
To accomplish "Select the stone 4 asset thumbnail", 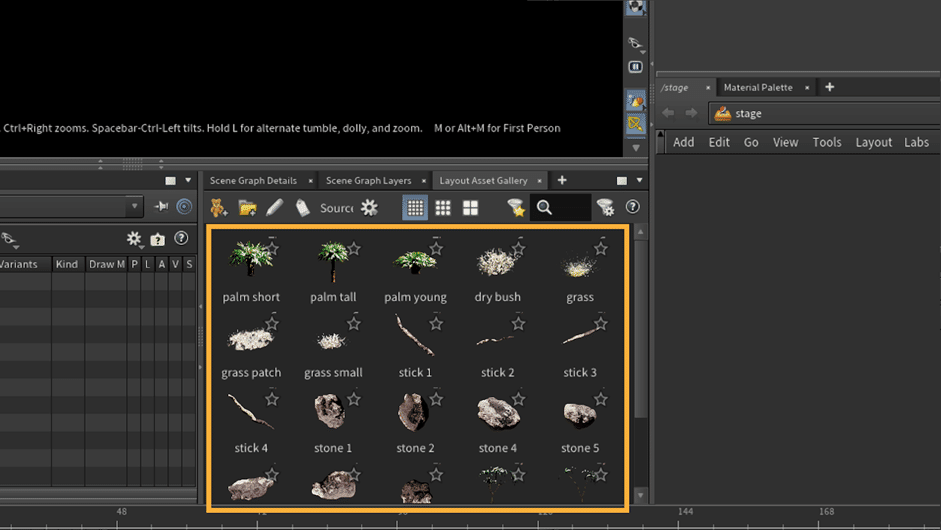I will coord(497,413).
